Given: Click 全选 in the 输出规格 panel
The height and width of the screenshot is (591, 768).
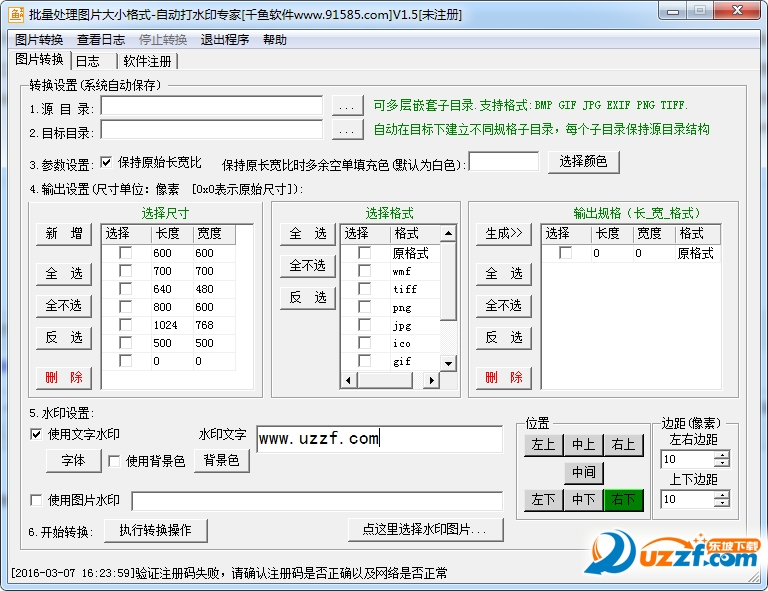Looking at the screenshot, I should pos(504,274).
